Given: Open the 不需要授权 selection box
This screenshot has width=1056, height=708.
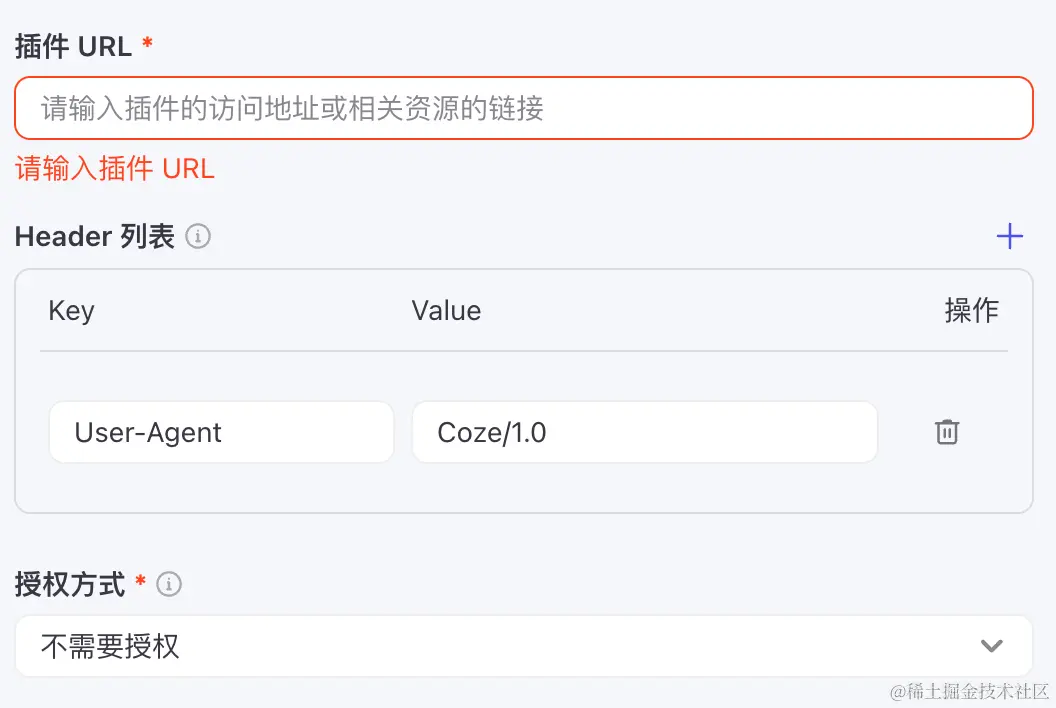Looking at the screenshot, I should (x=500, y=646).
